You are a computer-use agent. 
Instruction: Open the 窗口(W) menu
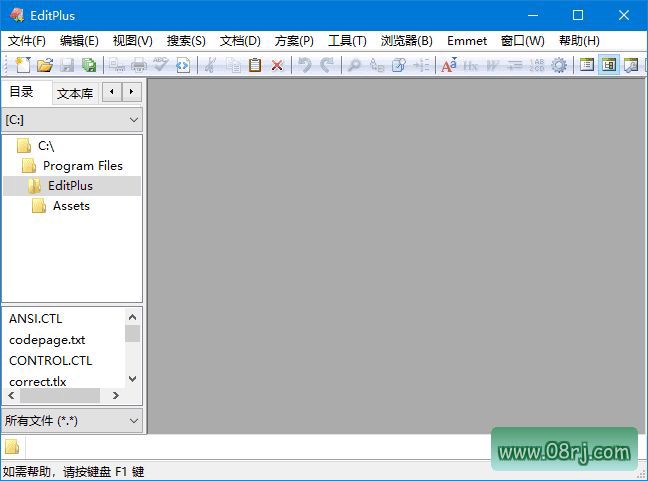(522, 41)
